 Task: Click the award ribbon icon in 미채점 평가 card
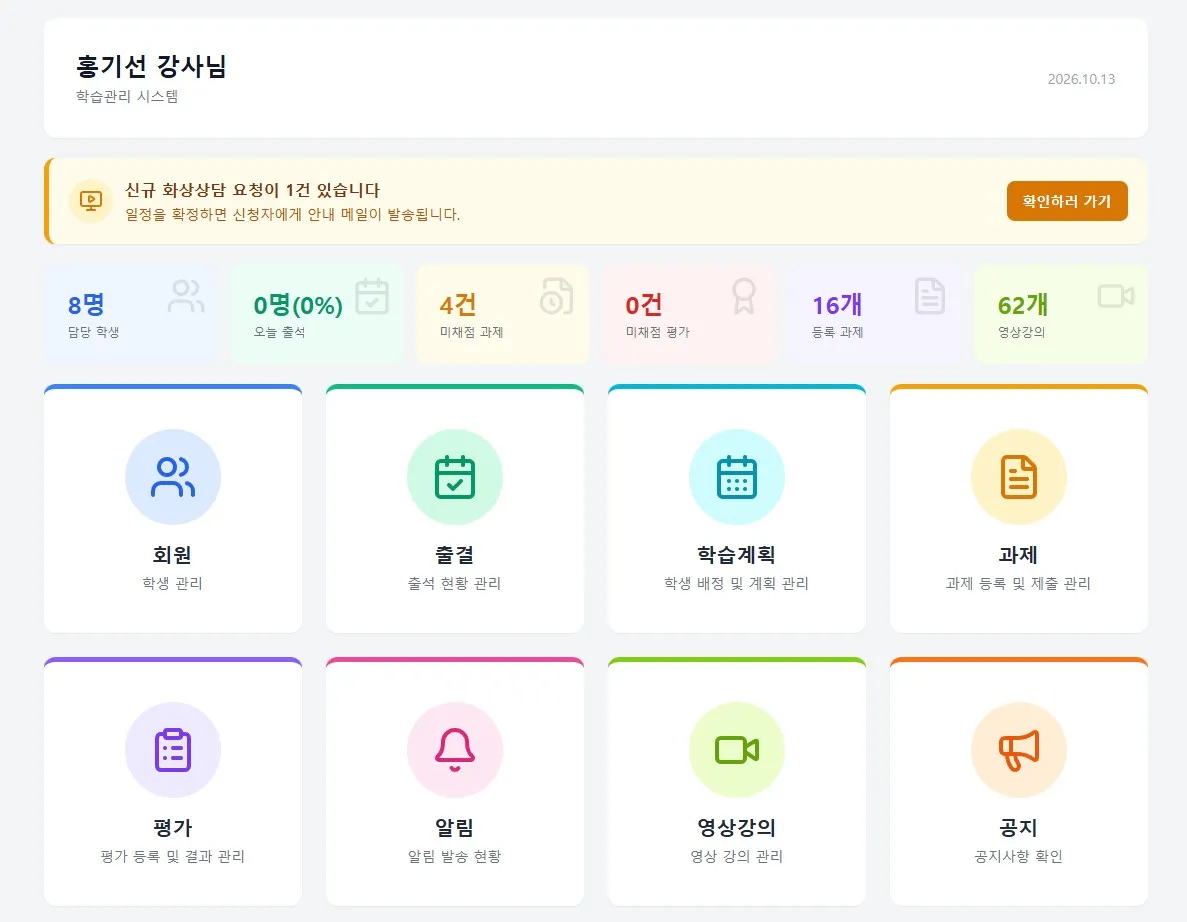743,296
